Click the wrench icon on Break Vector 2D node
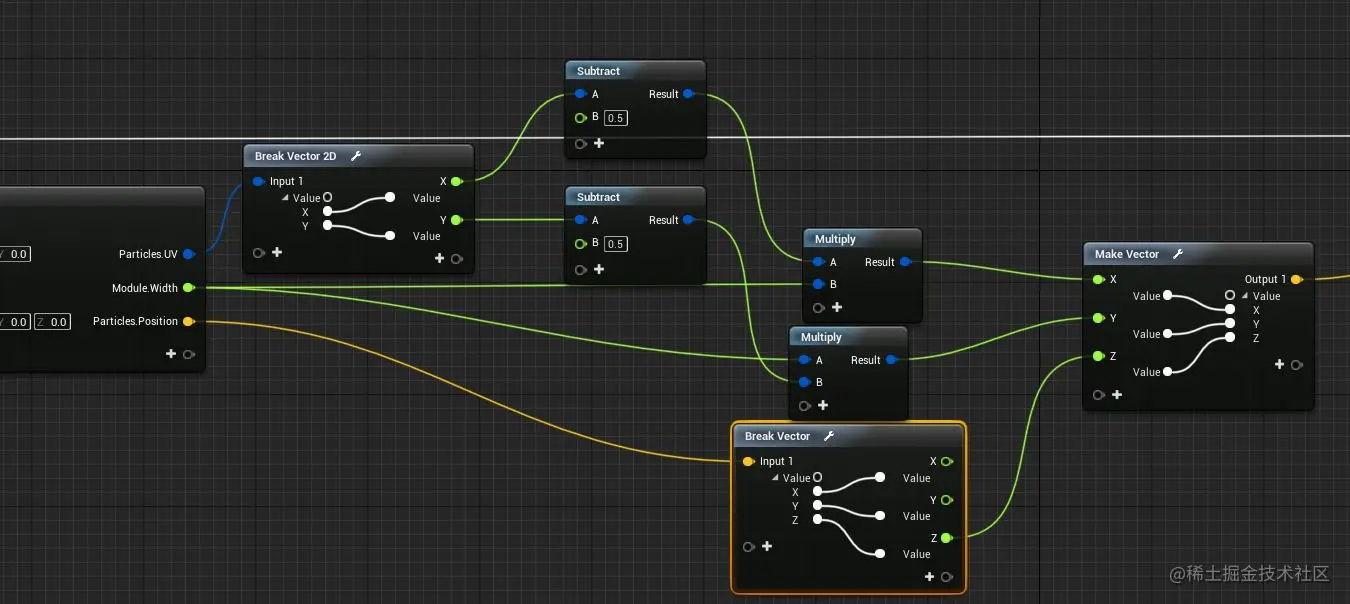The height and width of the screenshot is (604, 1350). [x=356, y=156]
